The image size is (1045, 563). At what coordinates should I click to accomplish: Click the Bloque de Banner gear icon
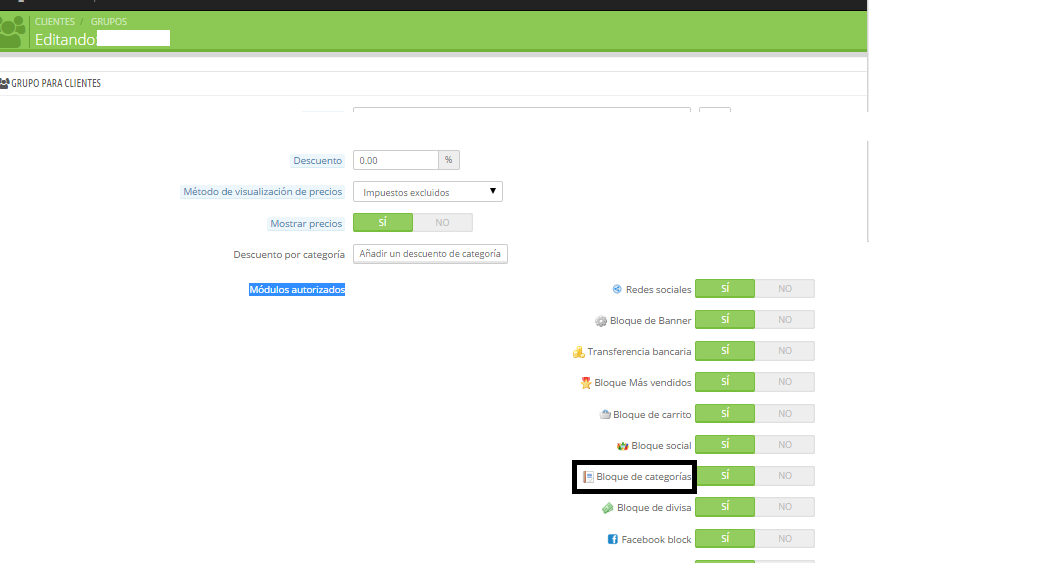(601, 321)
